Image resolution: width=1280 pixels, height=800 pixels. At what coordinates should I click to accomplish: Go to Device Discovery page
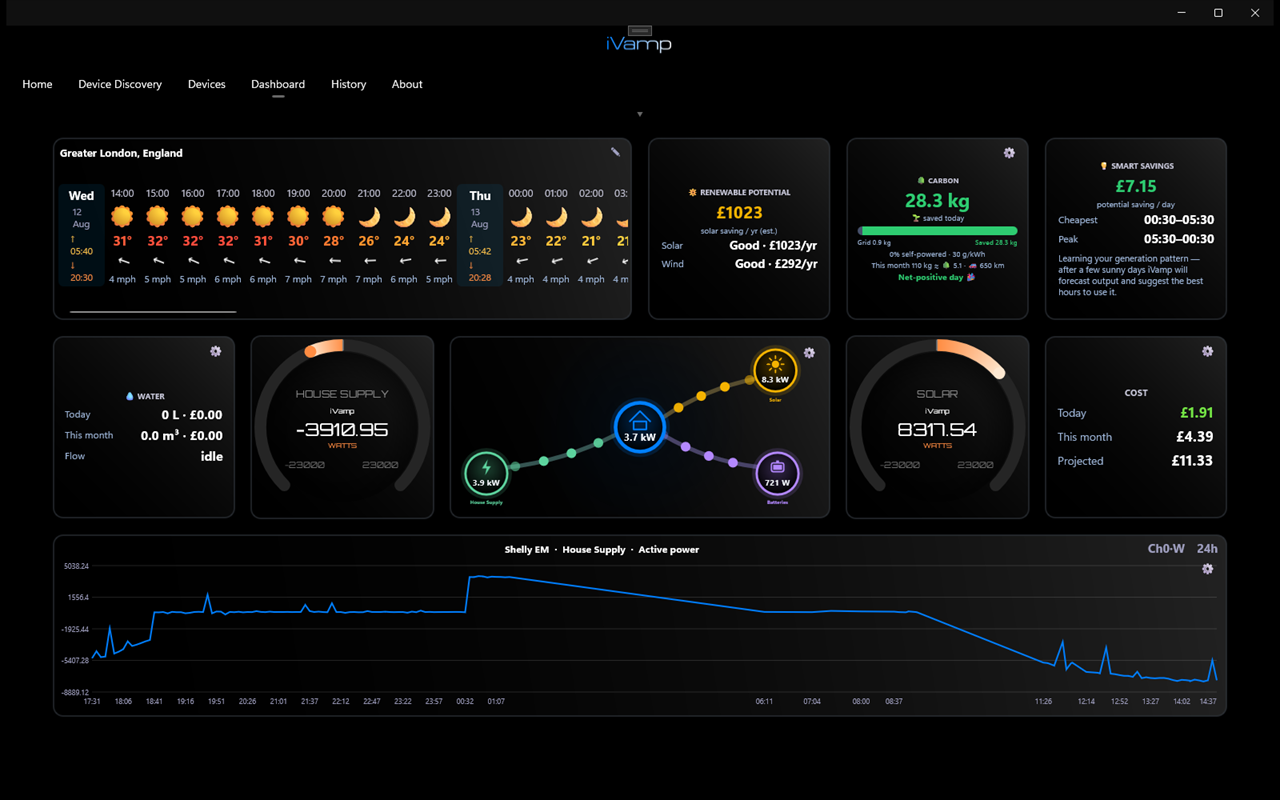tap(120, 84)
